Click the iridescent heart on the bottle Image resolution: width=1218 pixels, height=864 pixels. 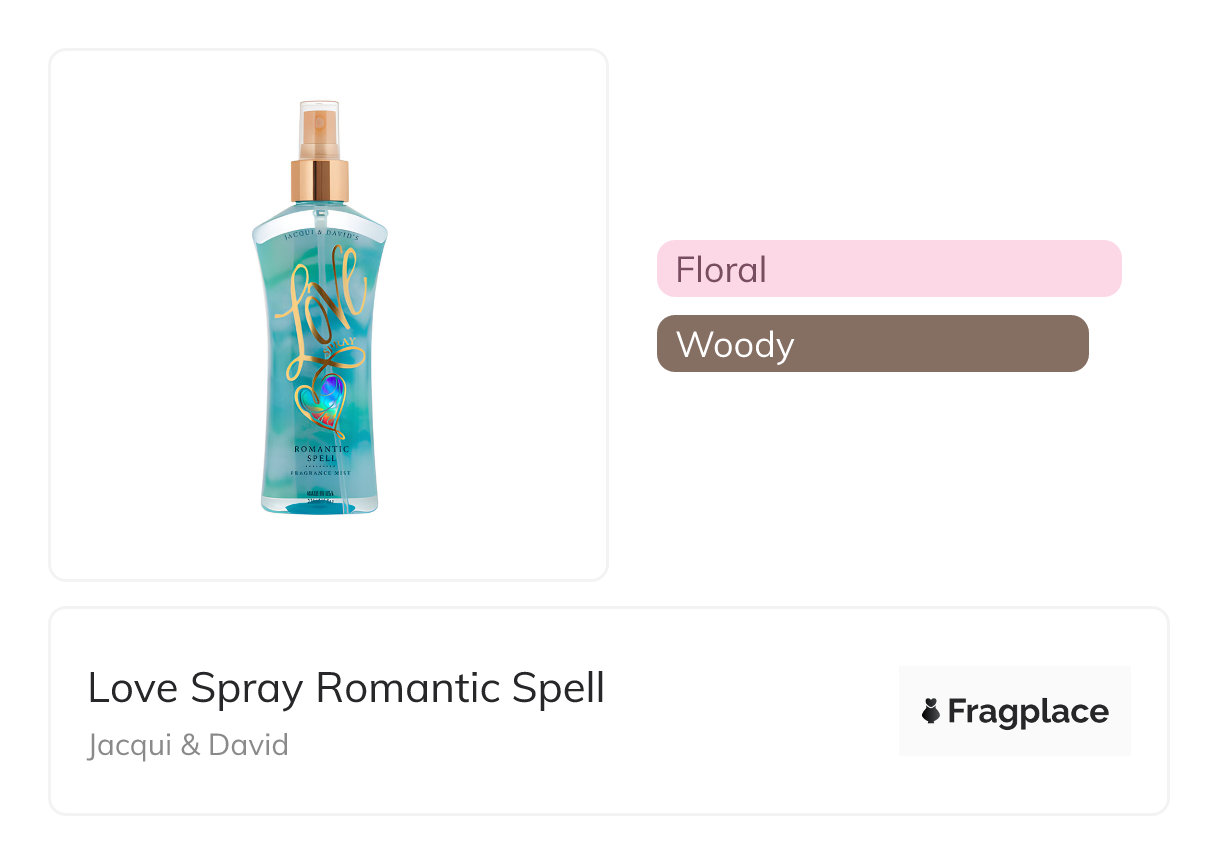coord(321,397)
